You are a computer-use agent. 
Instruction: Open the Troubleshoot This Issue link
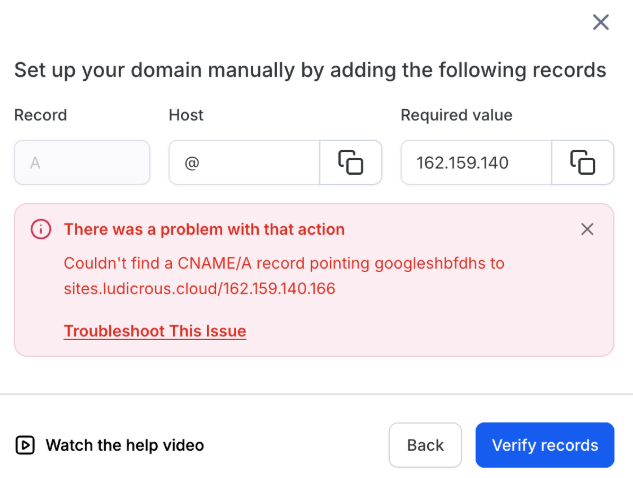[x=154, y=331]
